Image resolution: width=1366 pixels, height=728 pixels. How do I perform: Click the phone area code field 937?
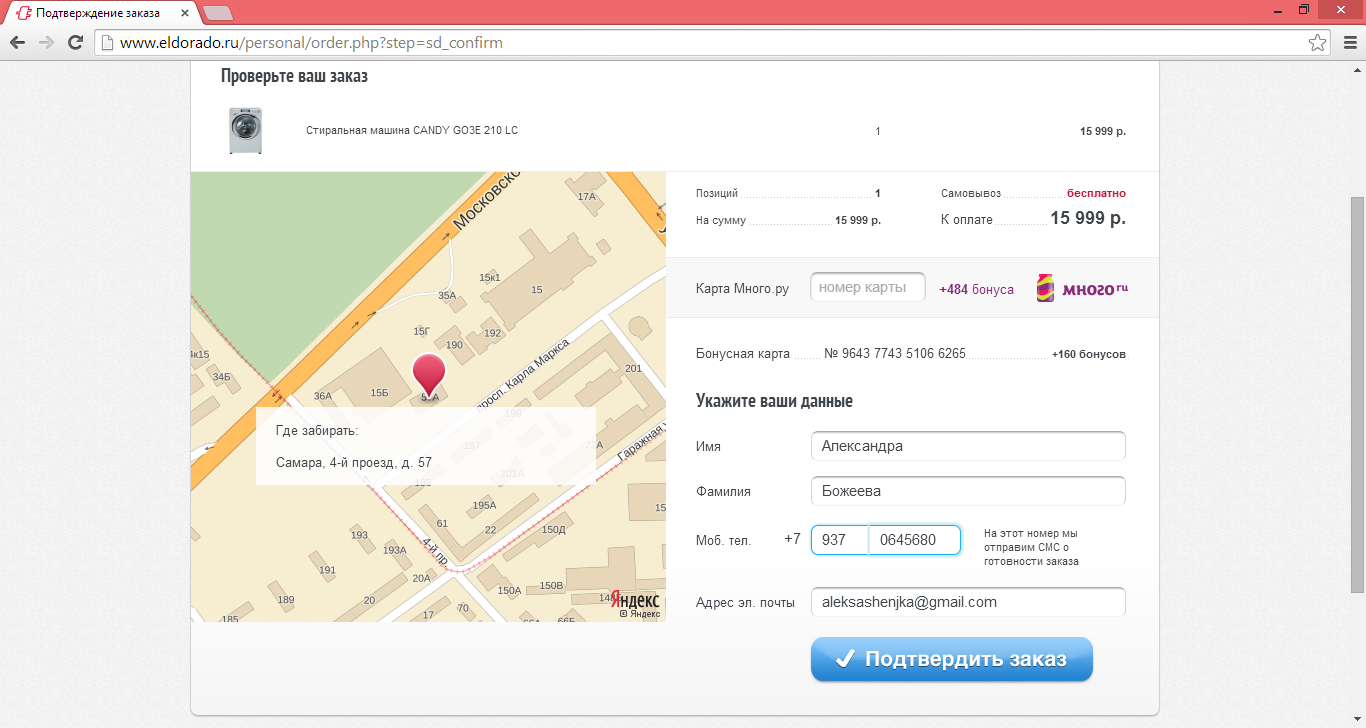point(839,540)
